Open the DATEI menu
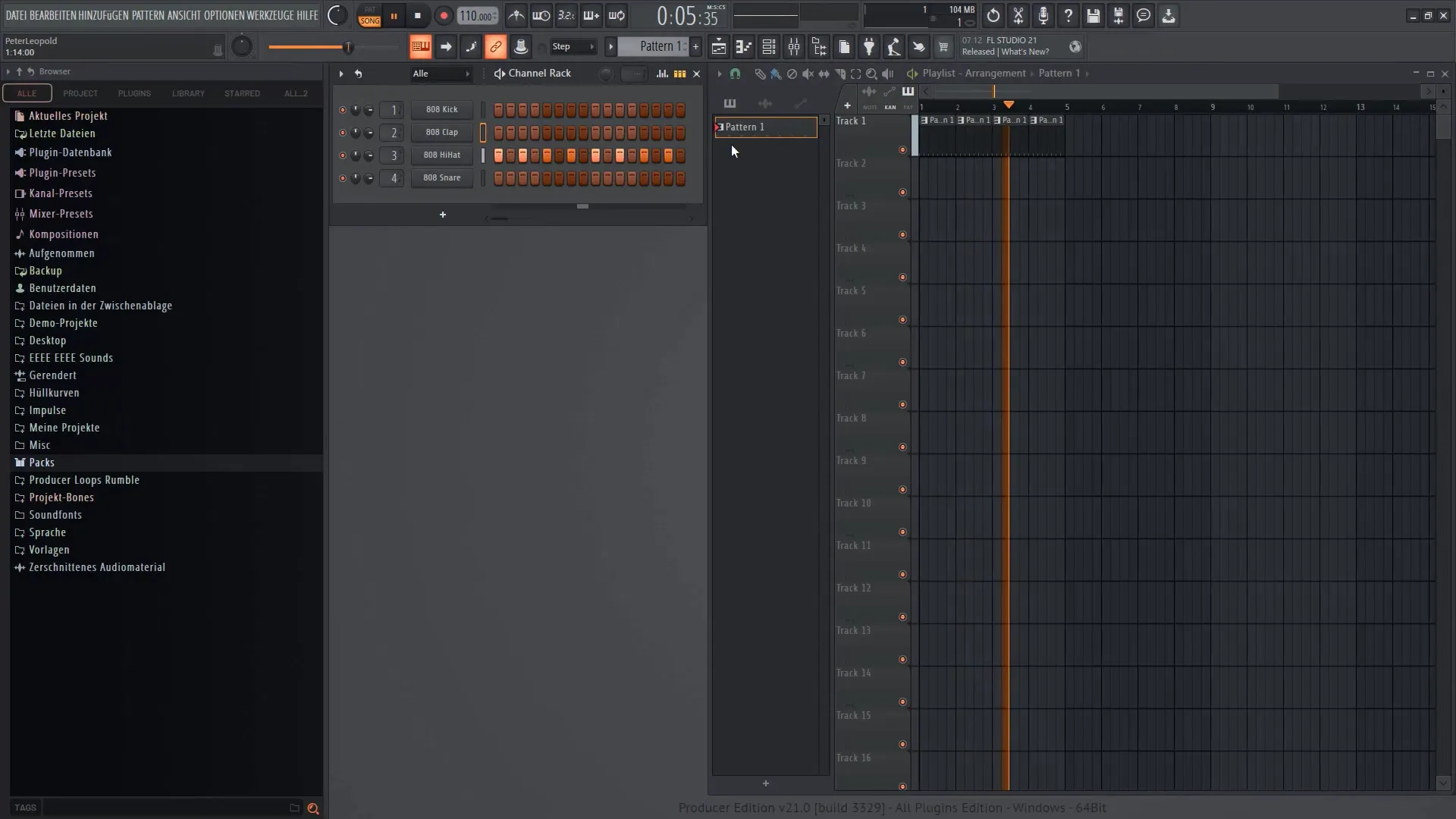The height and width of the screenshot is (819, 1456). [x=16, y=15]
